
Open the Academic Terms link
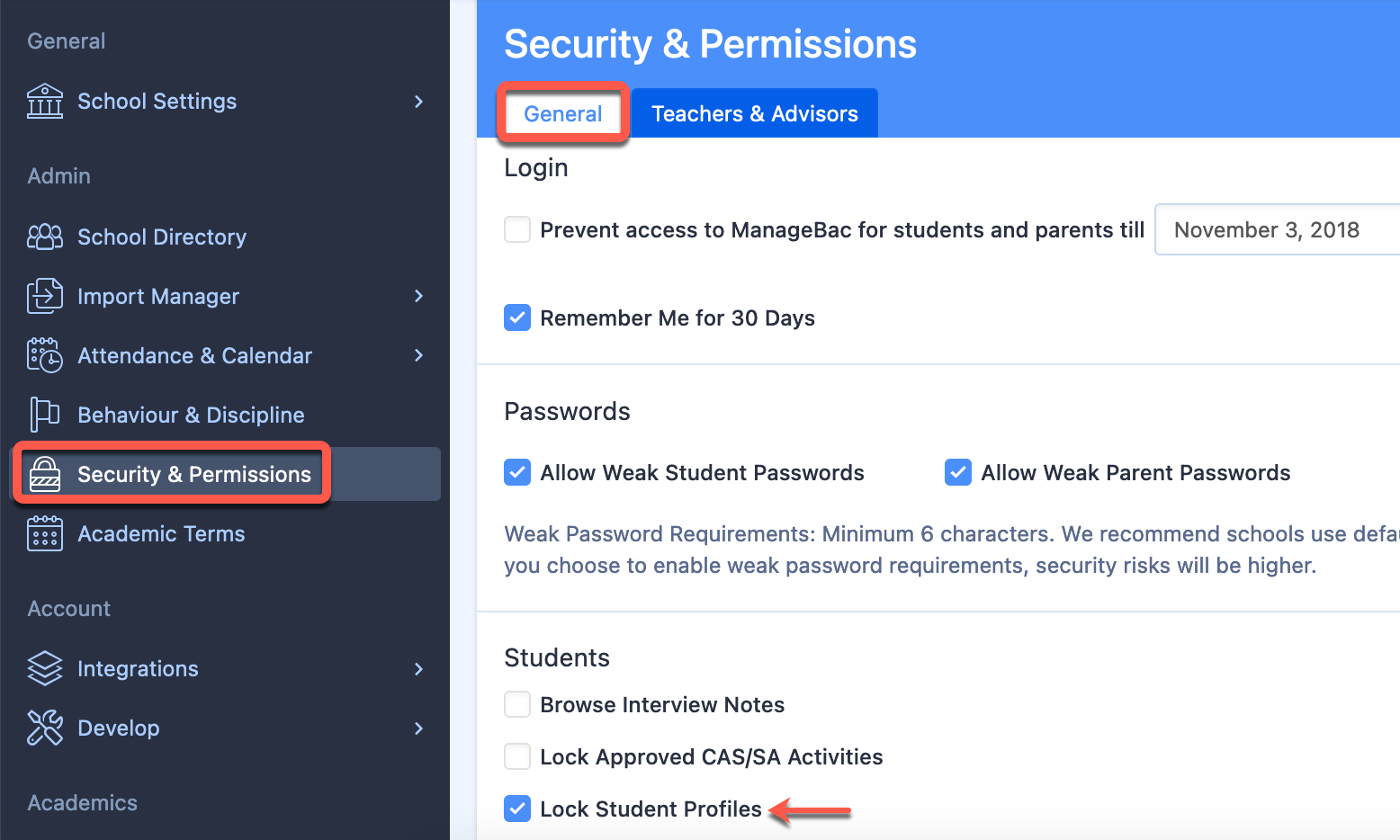click(161, 533)
